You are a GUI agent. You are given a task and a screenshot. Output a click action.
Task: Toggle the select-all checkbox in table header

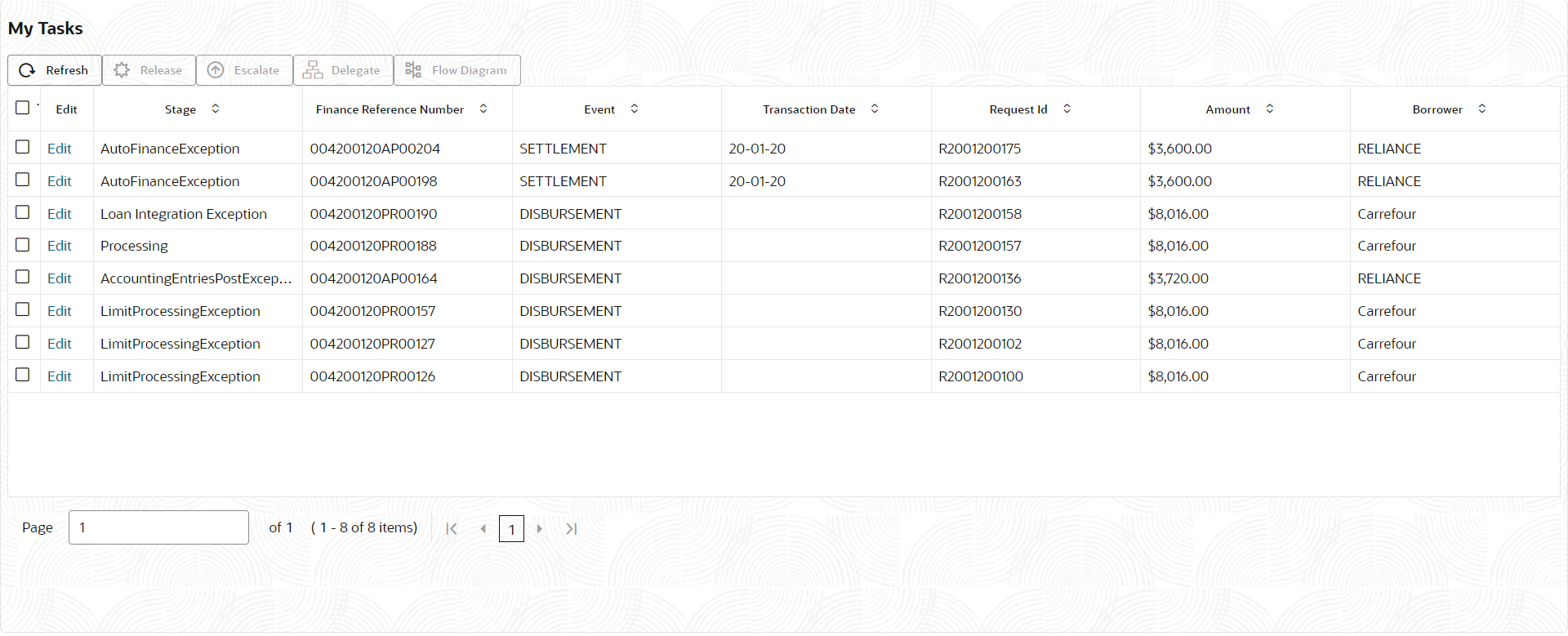click(x=23, y=108)
